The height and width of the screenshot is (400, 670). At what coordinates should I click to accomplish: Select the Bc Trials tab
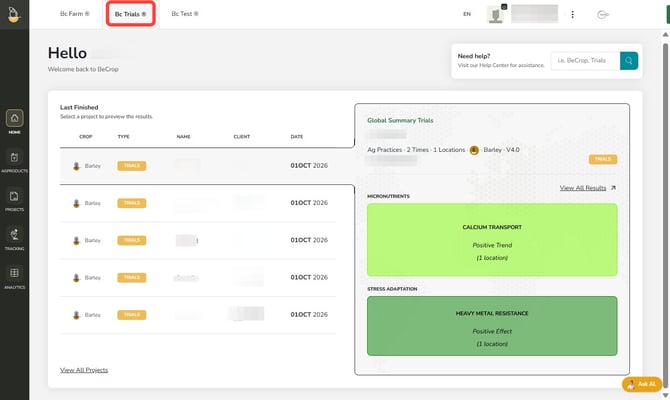[130, 14]
